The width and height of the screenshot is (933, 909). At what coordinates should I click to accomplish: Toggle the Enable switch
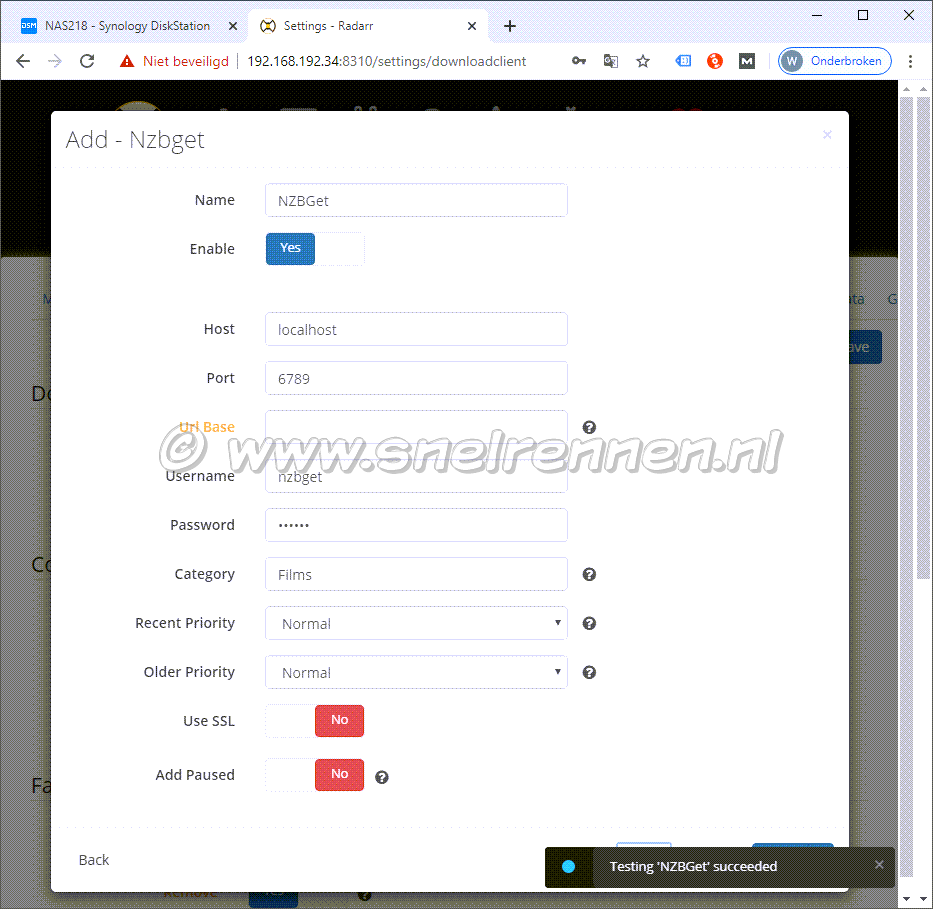pos(315,249)
